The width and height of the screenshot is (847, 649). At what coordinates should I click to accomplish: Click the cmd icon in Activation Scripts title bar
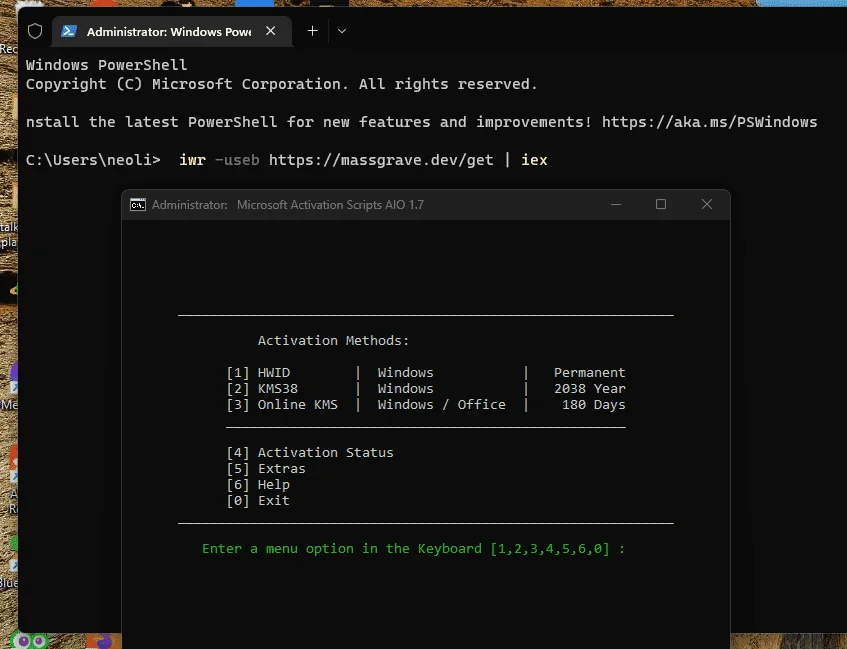(138, 205)
